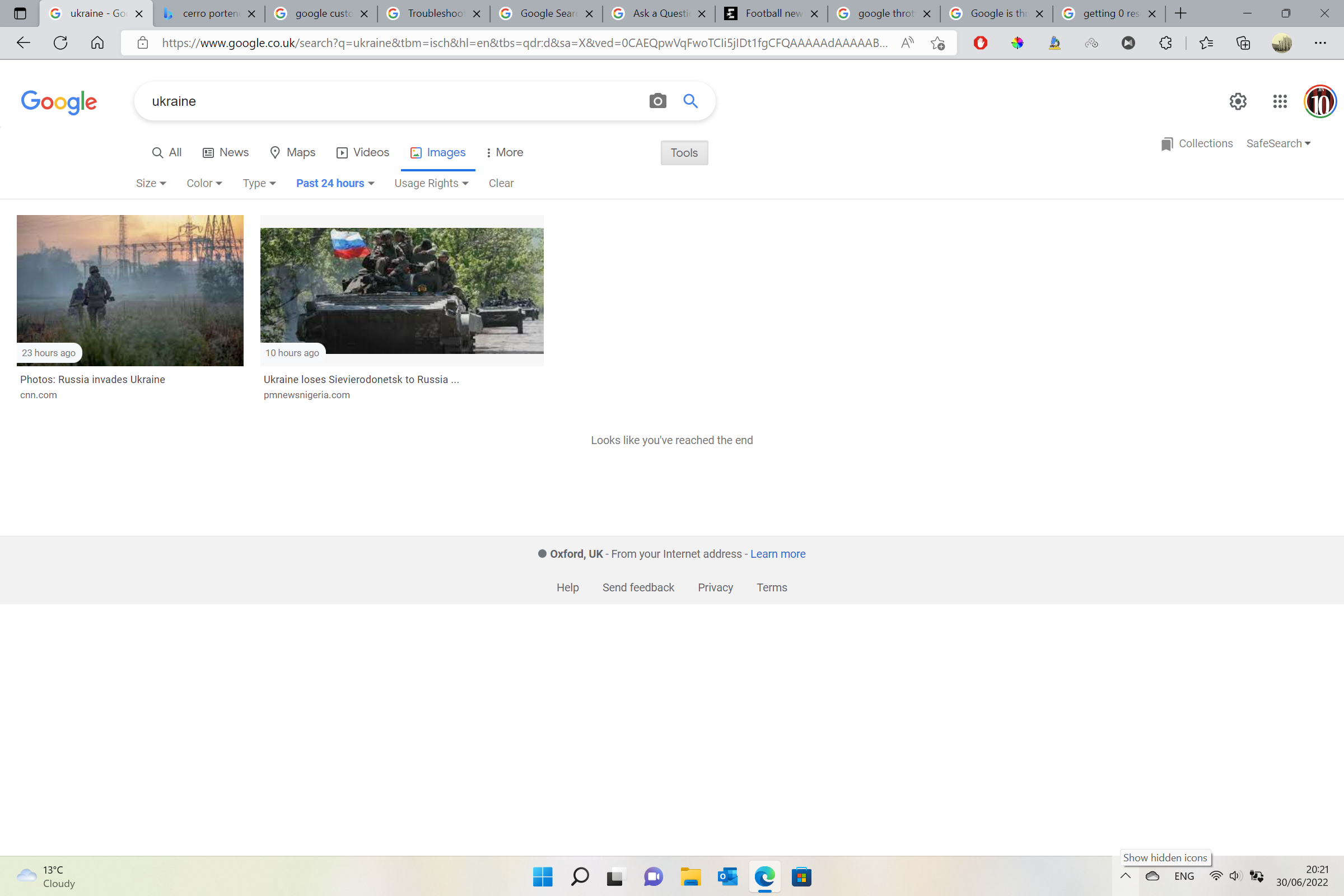1344x896 pixels.
Task: Click the browser address bar URL
Action: coord(525,43)
